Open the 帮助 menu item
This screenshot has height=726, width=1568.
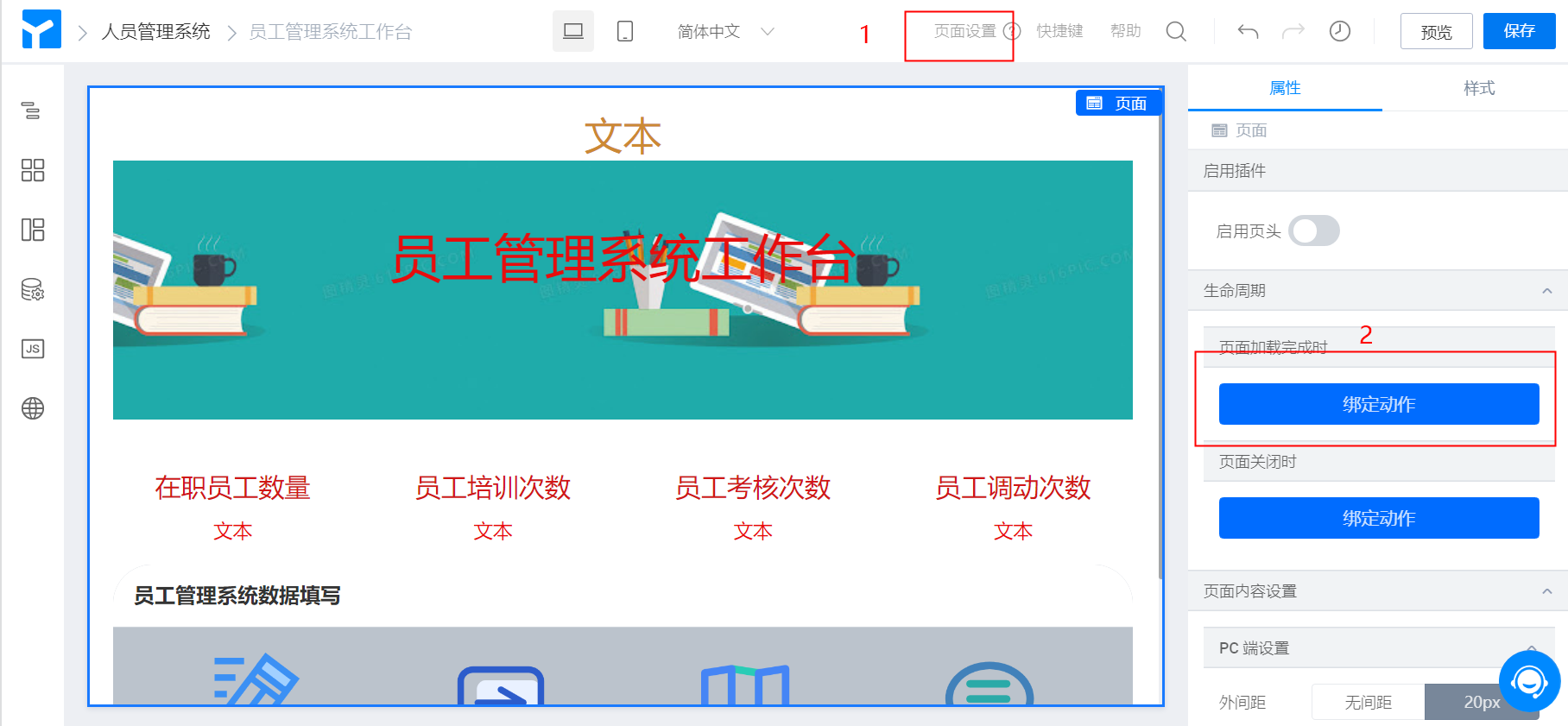click(x=1125, y=31)
